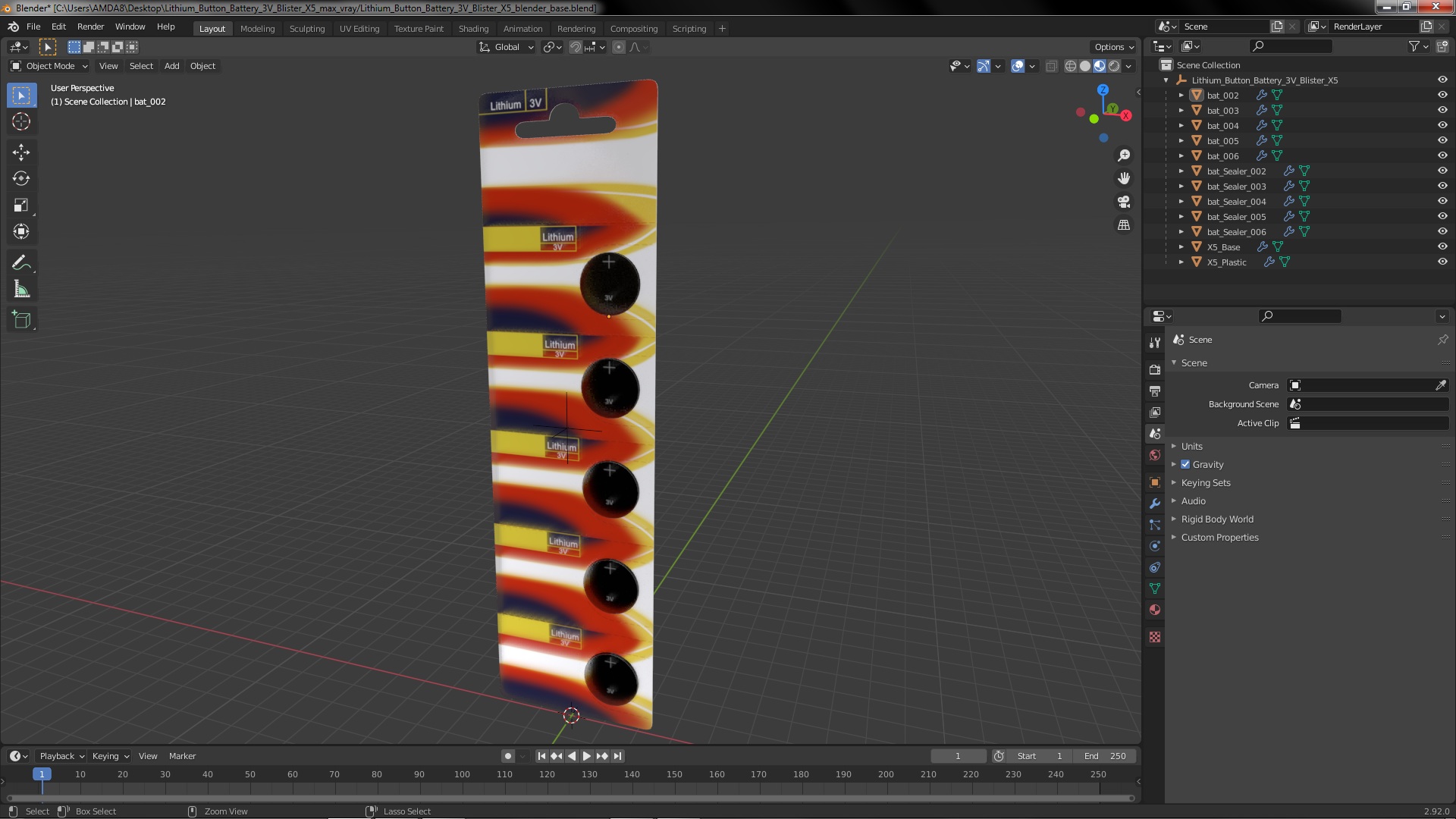
Task: Select the Annotate tool
Action: (x=21, y=263)
